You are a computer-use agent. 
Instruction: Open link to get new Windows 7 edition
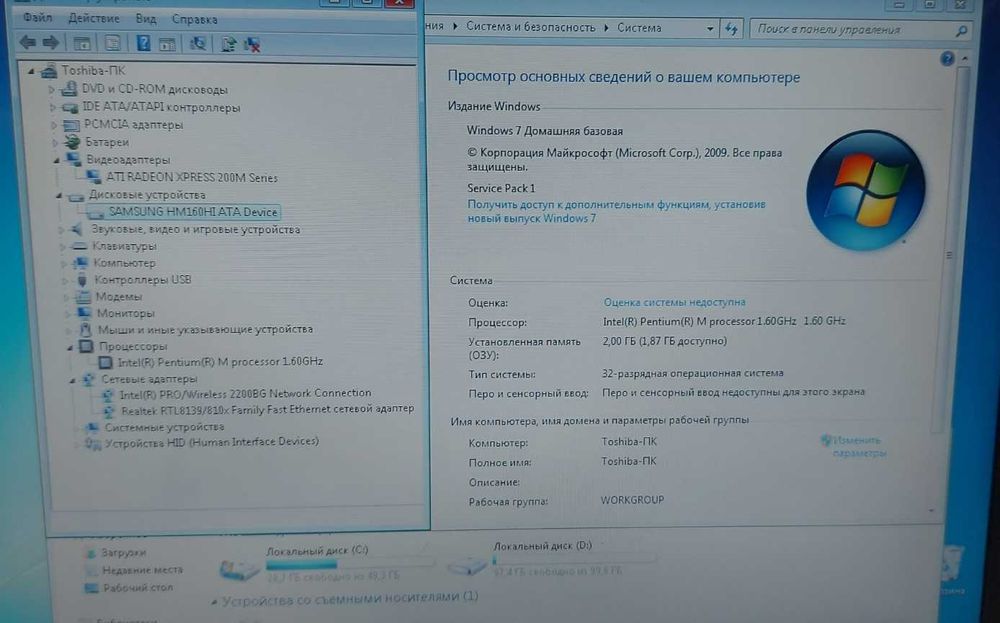coord(616,211)
